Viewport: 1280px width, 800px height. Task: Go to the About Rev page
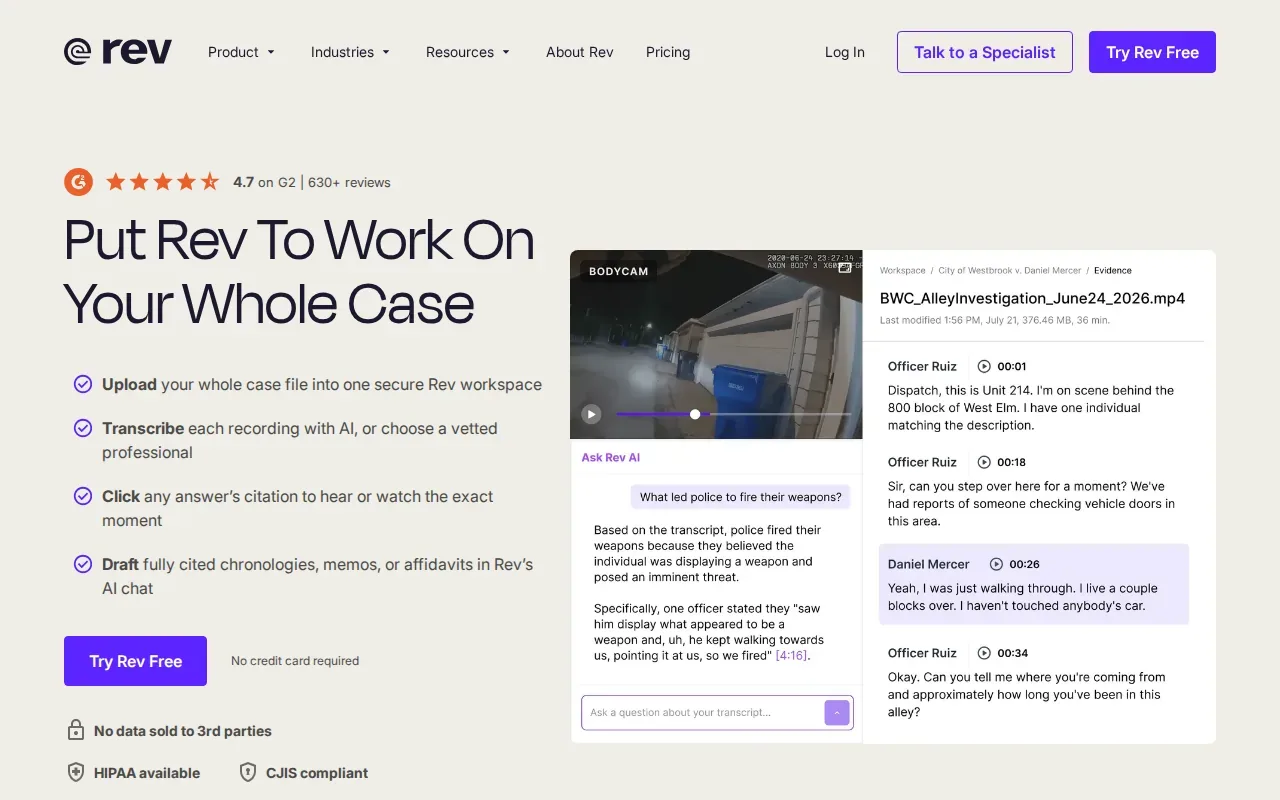point(580,52)
